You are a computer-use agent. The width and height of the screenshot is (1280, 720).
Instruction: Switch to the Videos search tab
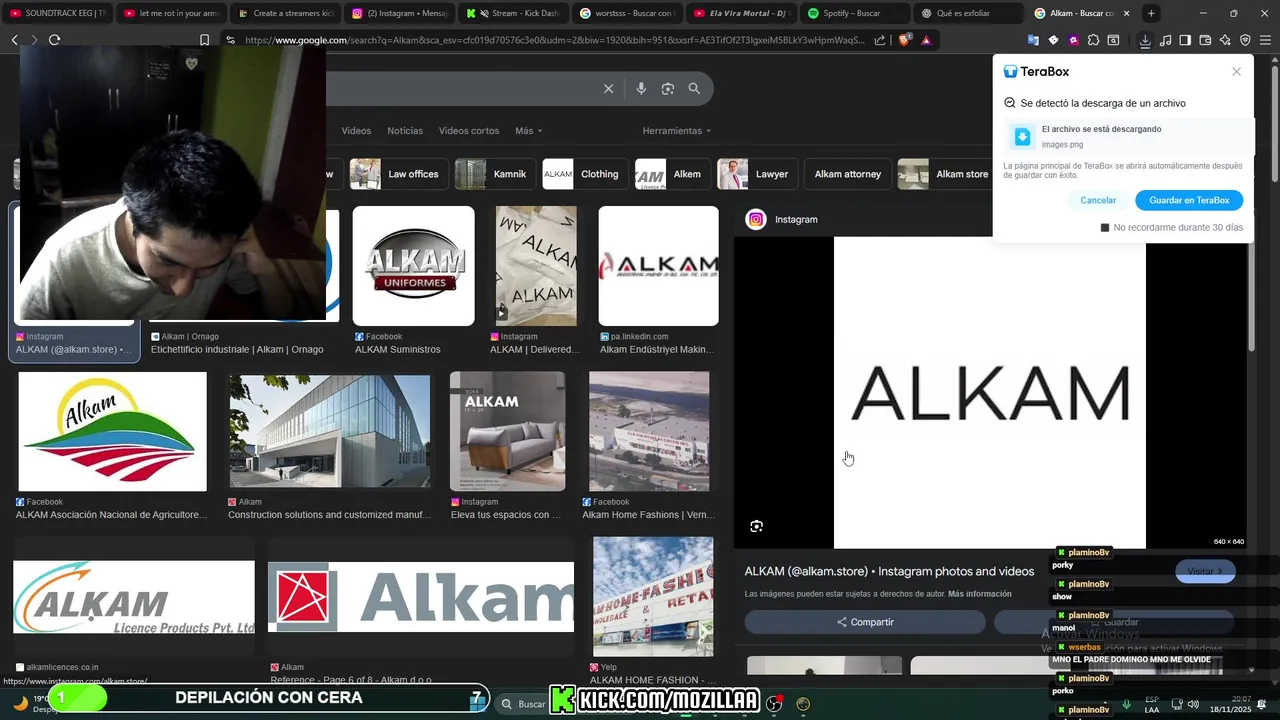pyautogui.click(x=356, y=131)
